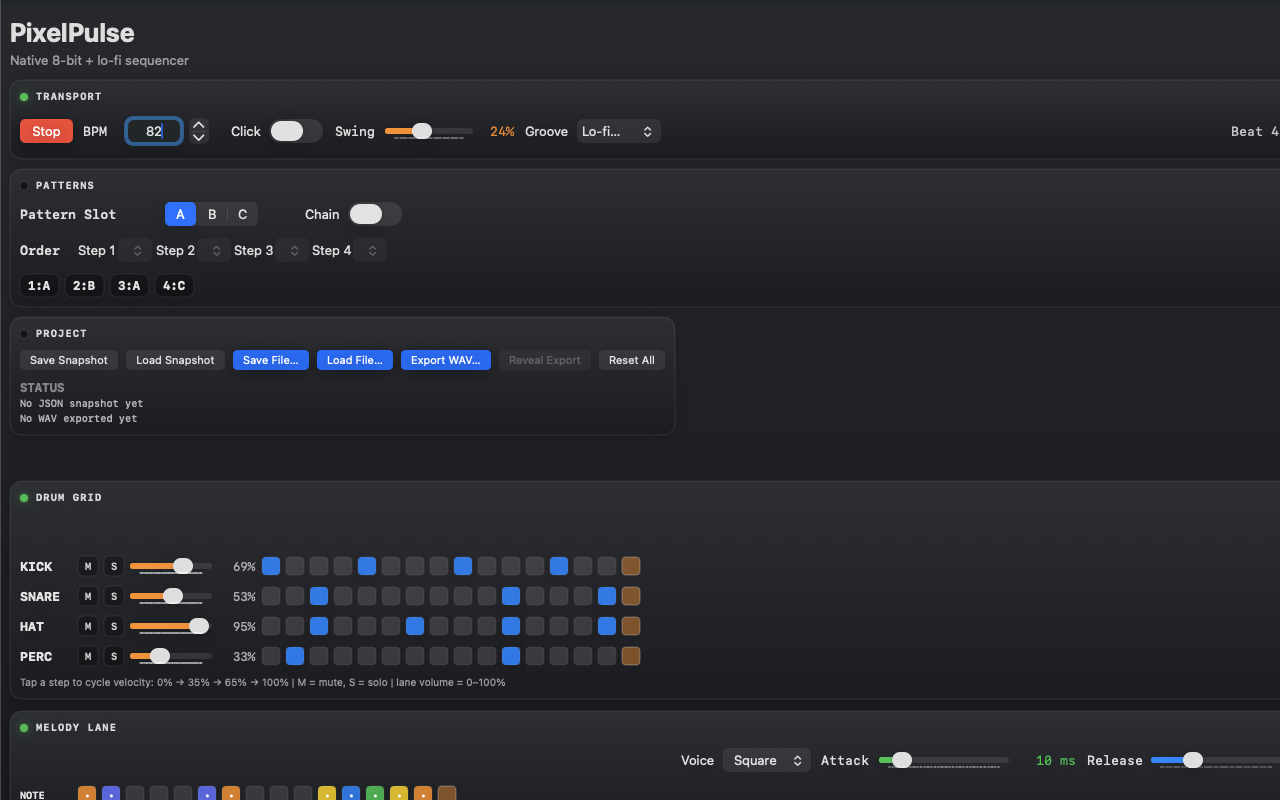
Task: Stop playback with the red Stop button
Action: click(46, 131)
